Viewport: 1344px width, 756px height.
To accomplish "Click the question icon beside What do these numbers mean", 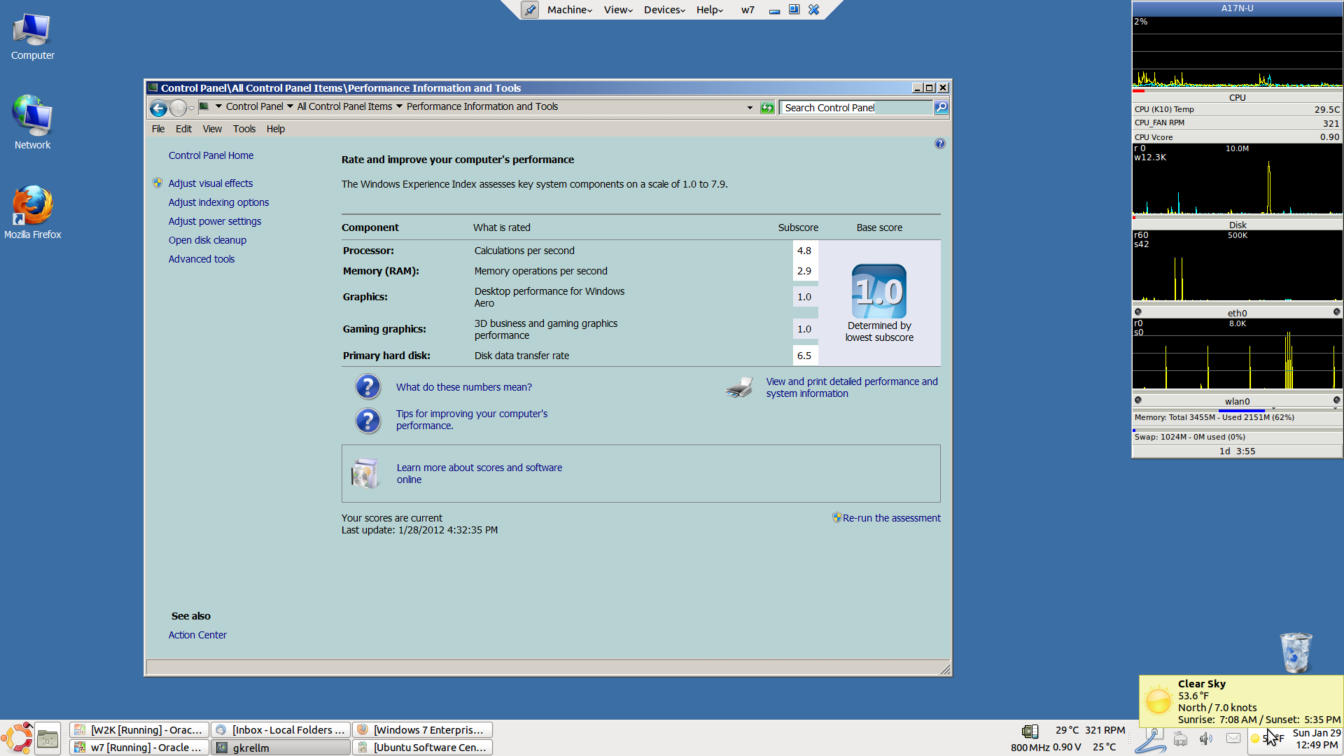I will click(x=368, y=387).
